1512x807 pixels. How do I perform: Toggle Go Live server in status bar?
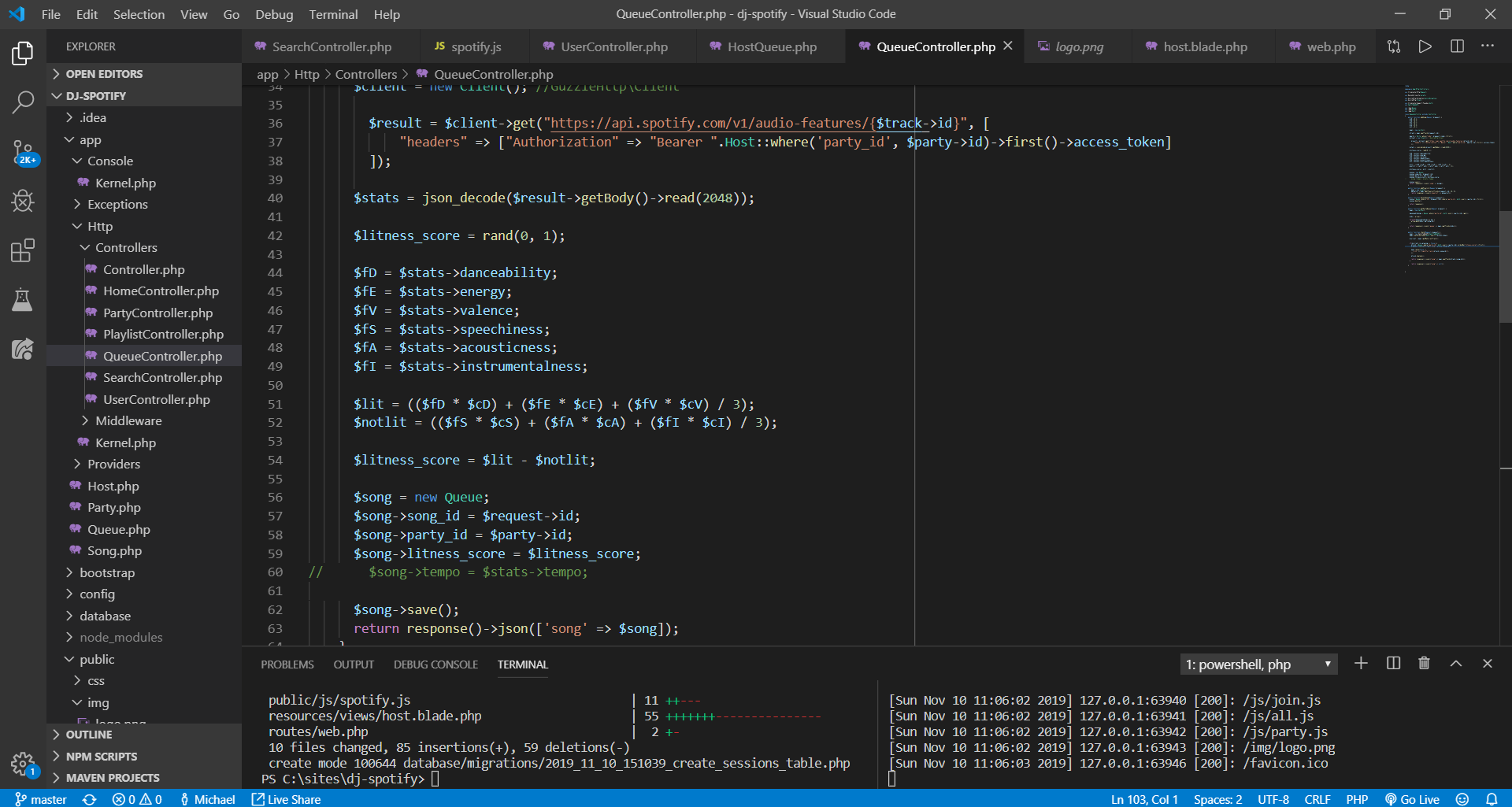[x=1412, y=799]
